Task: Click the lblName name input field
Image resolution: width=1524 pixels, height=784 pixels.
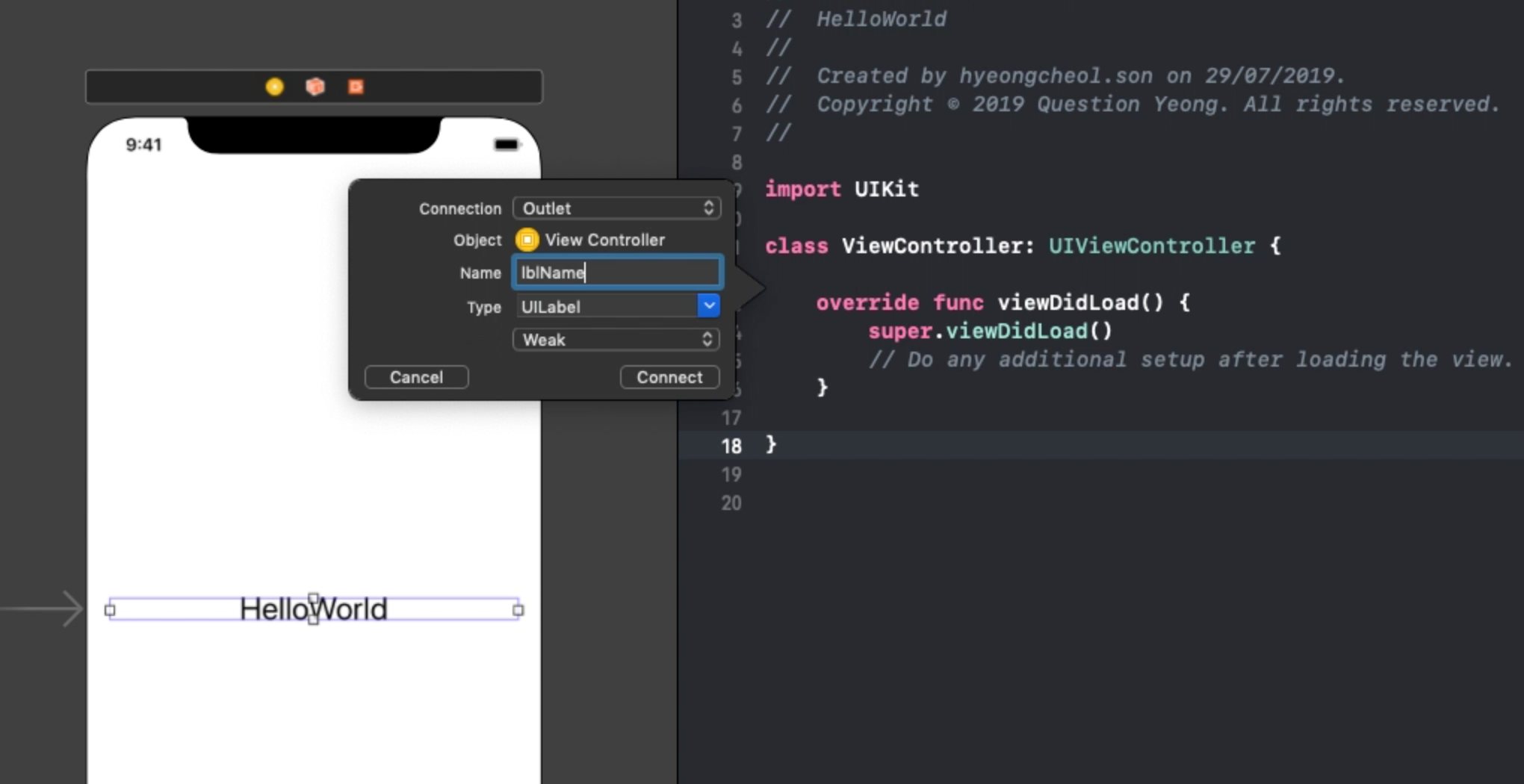Action: pyautogui.click(x=617, y=273)
